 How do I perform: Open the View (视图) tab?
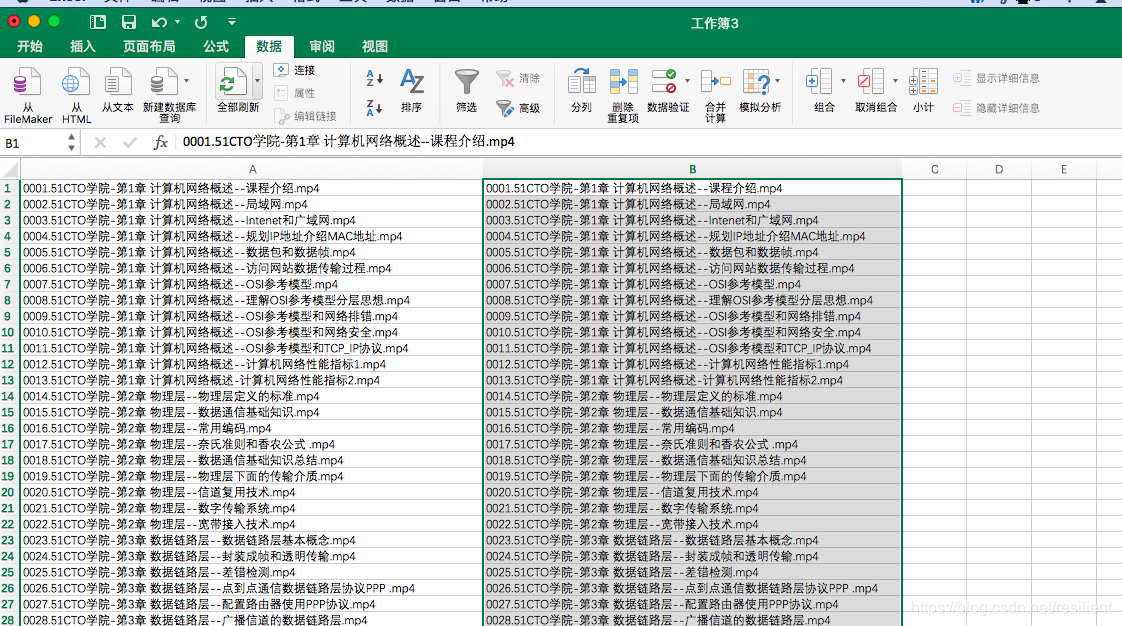(x=374, y=47)
